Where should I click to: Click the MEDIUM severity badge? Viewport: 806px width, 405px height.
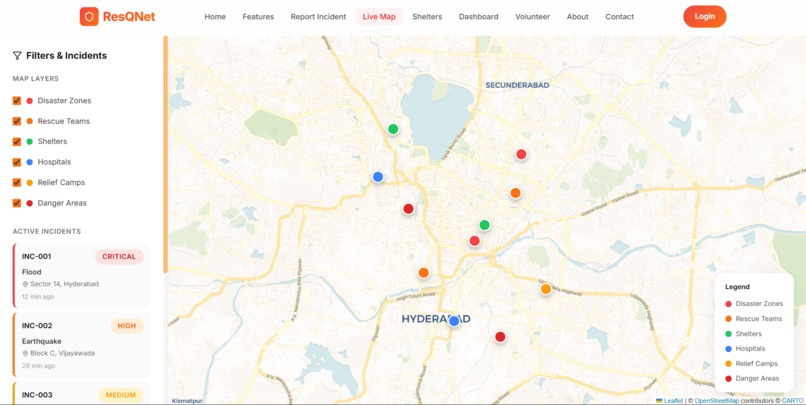click(121, 395)
